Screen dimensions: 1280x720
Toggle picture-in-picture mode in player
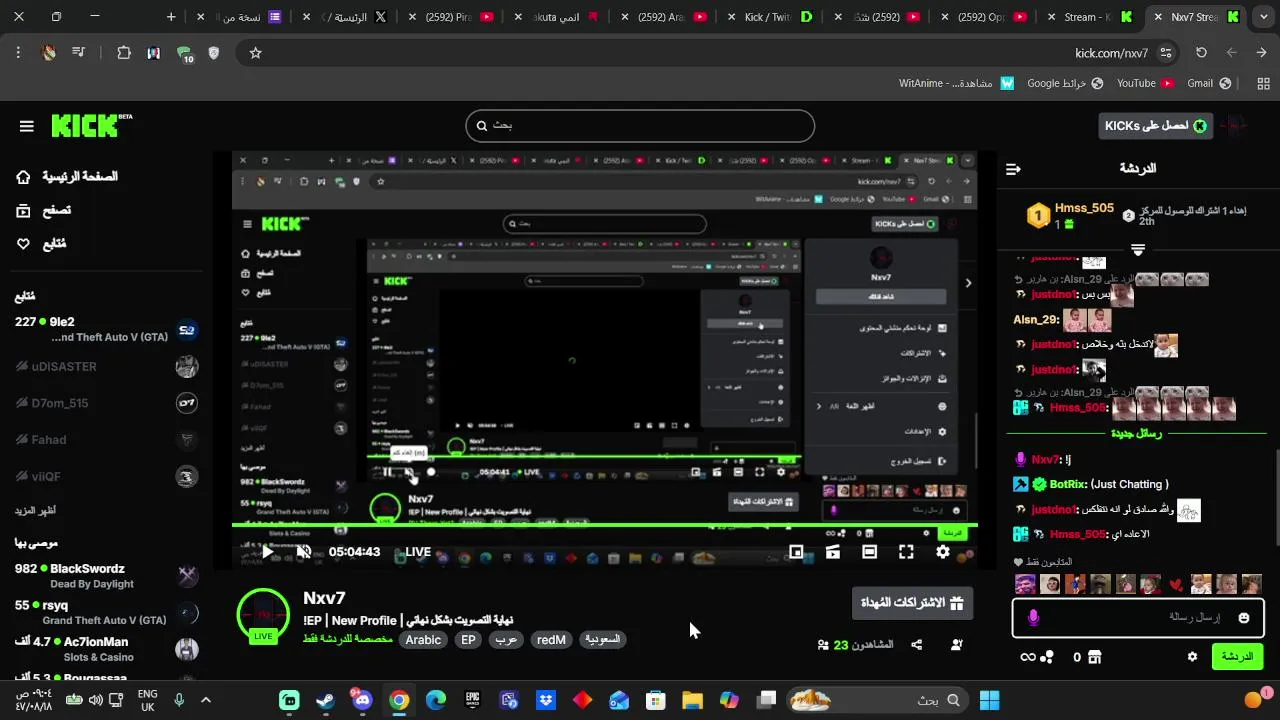click(x=796, y=551)
